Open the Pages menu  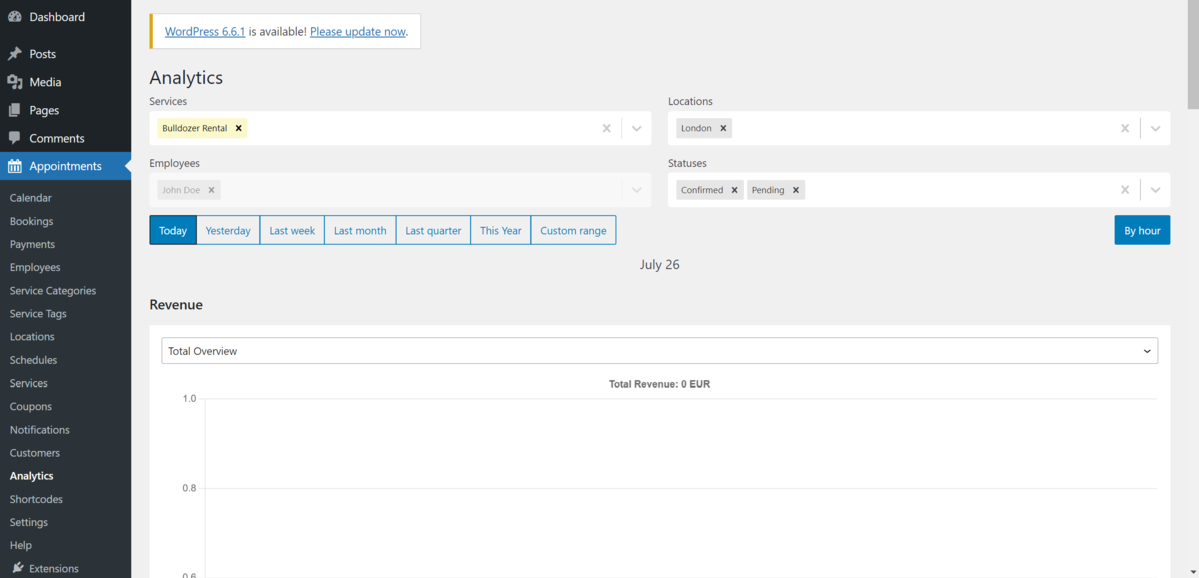65,110
